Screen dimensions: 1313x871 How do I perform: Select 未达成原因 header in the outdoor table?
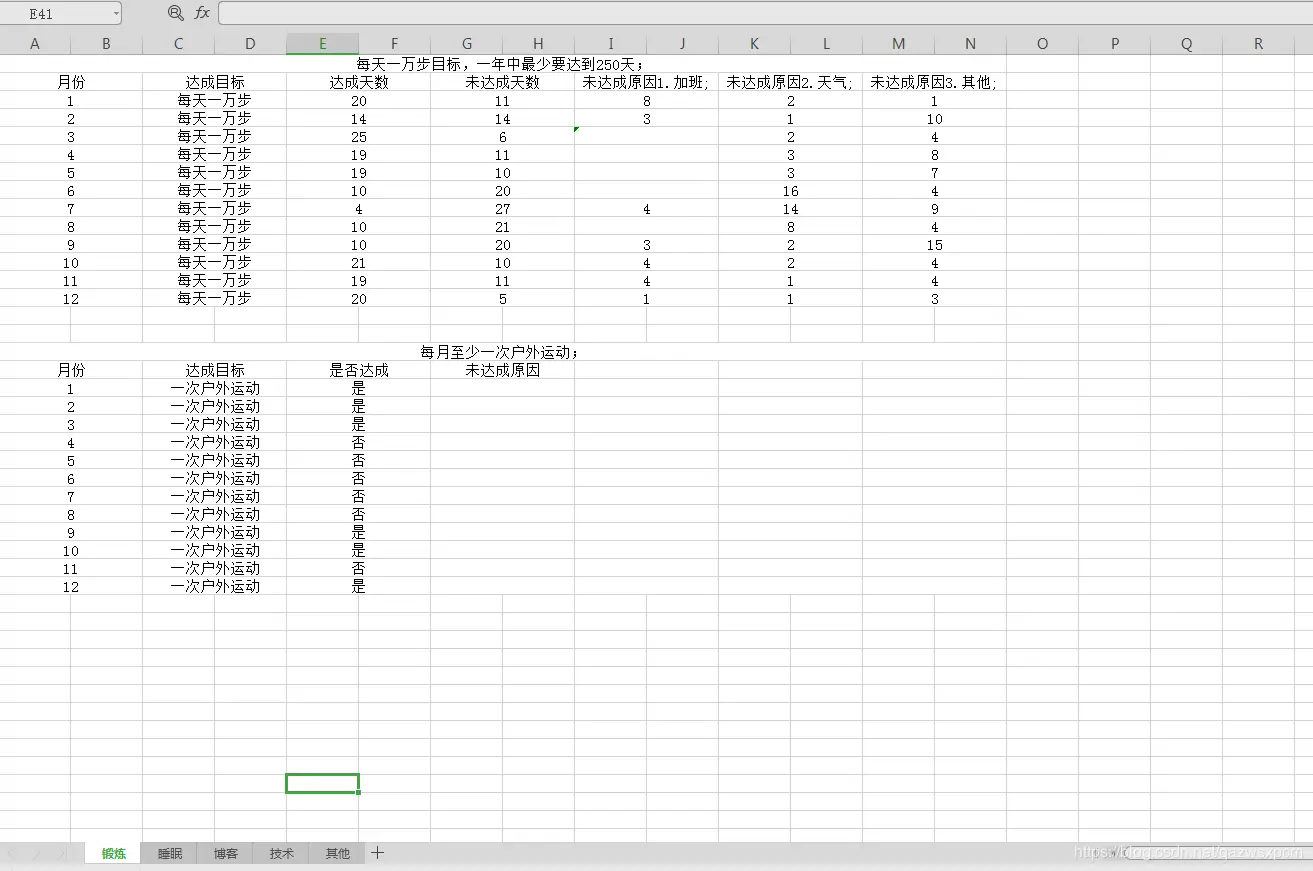tap(503, 370)
